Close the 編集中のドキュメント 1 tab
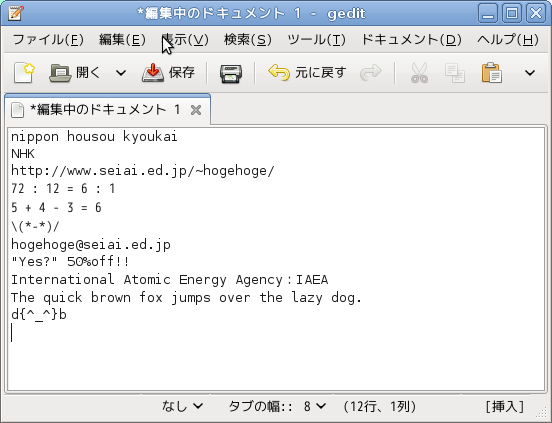Screen dimensions: 552x423 click(196, 110)
